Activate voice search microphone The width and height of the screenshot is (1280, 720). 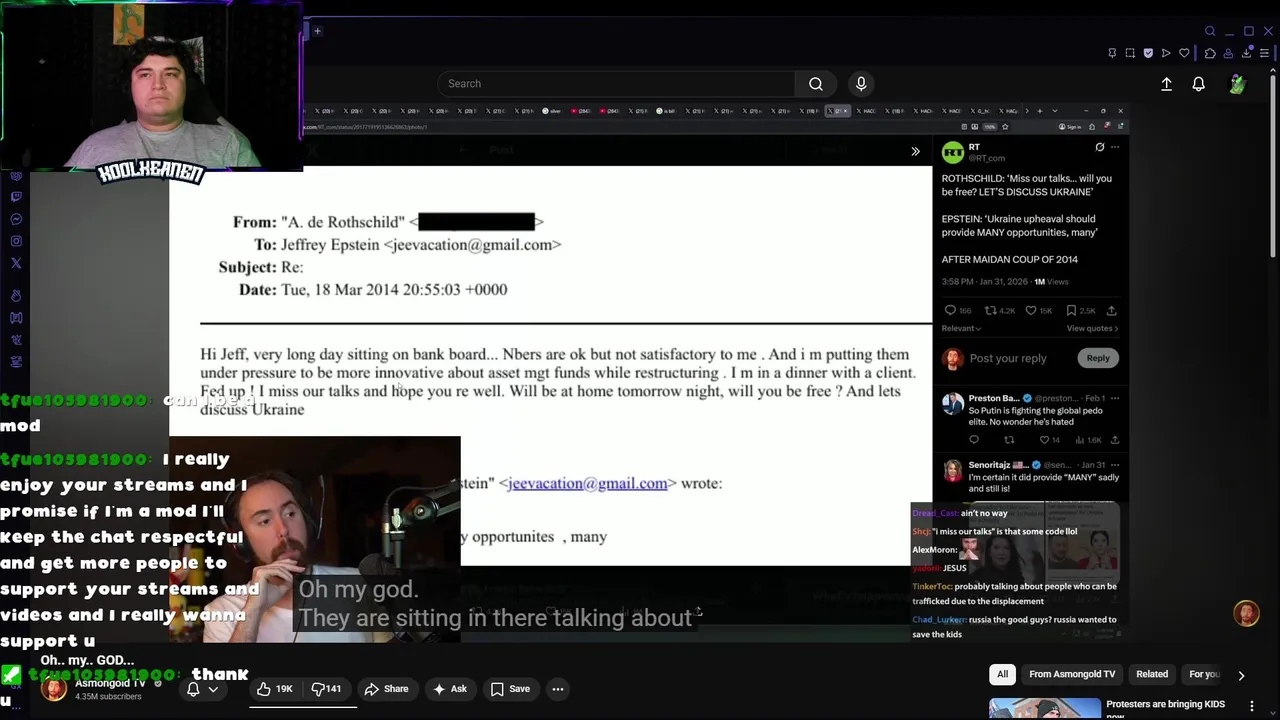pos(861,84)
